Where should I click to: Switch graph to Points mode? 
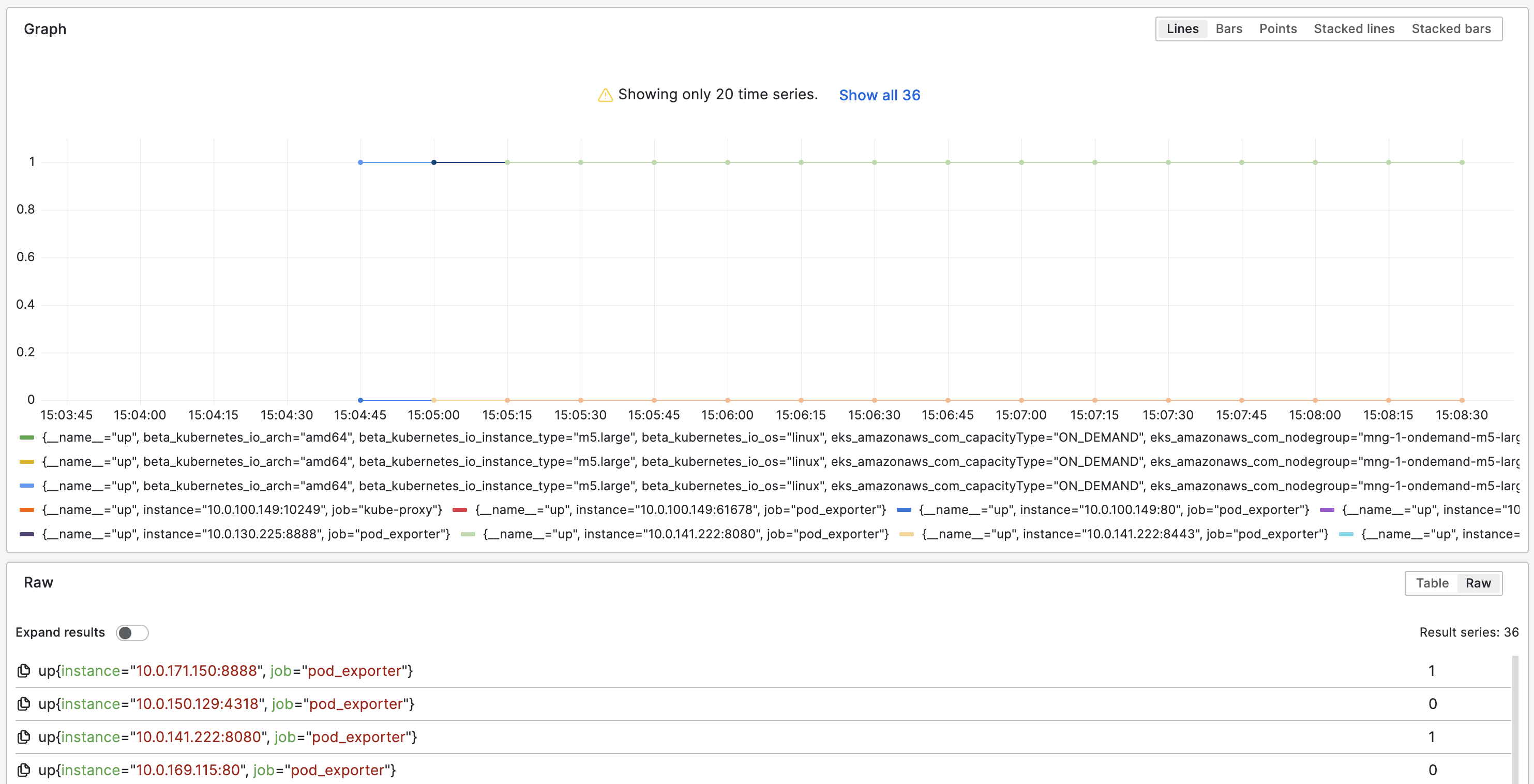(1277, 28)
